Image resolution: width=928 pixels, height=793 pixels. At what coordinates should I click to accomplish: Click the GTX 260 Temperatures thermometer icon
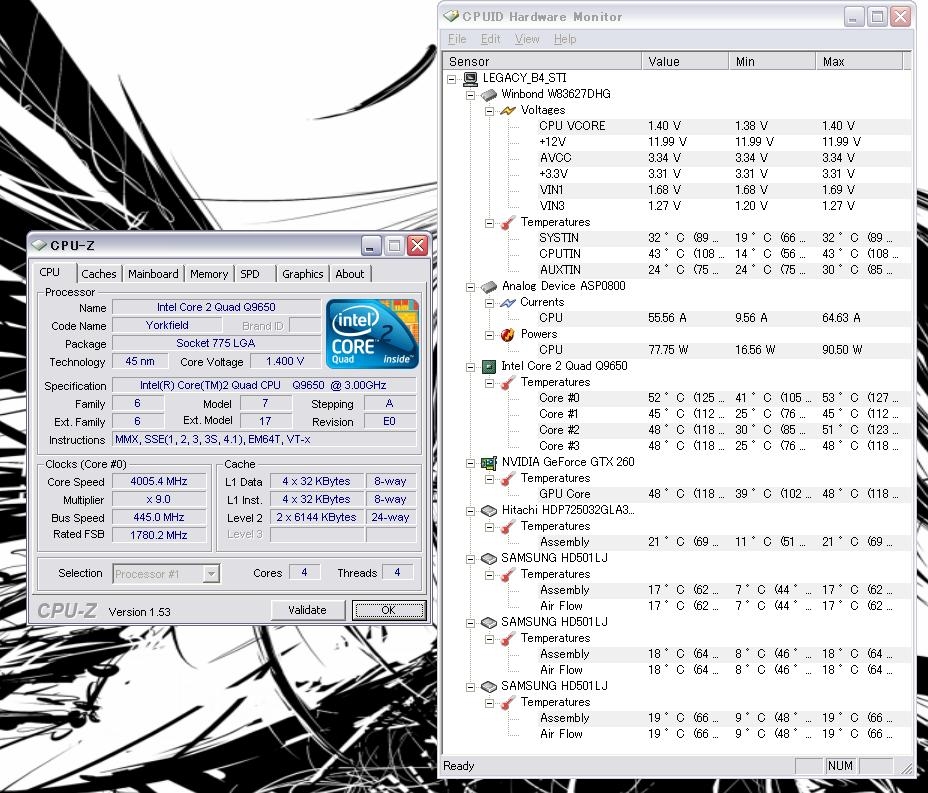point(508,478)
